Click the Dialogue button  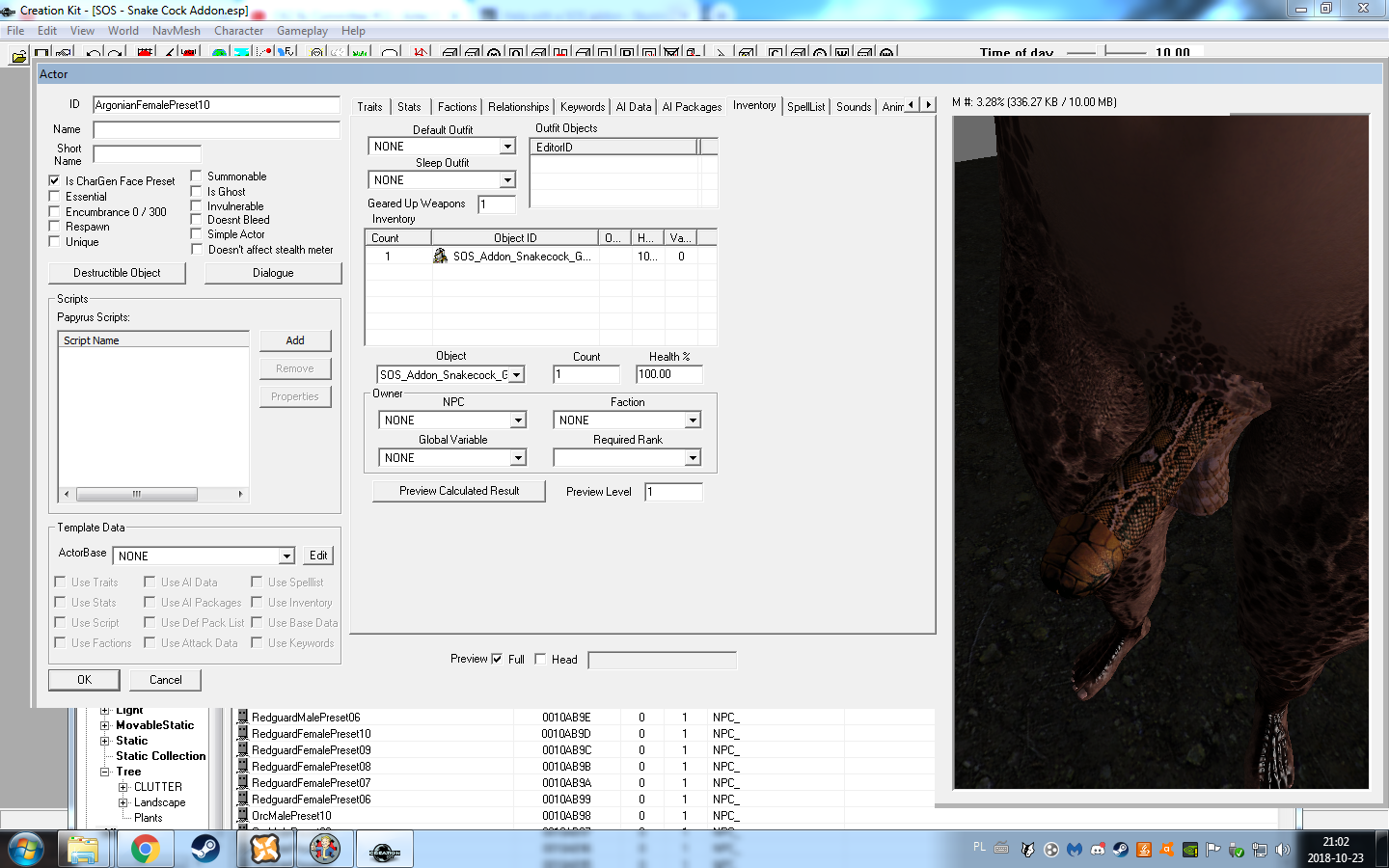(273, 273)
